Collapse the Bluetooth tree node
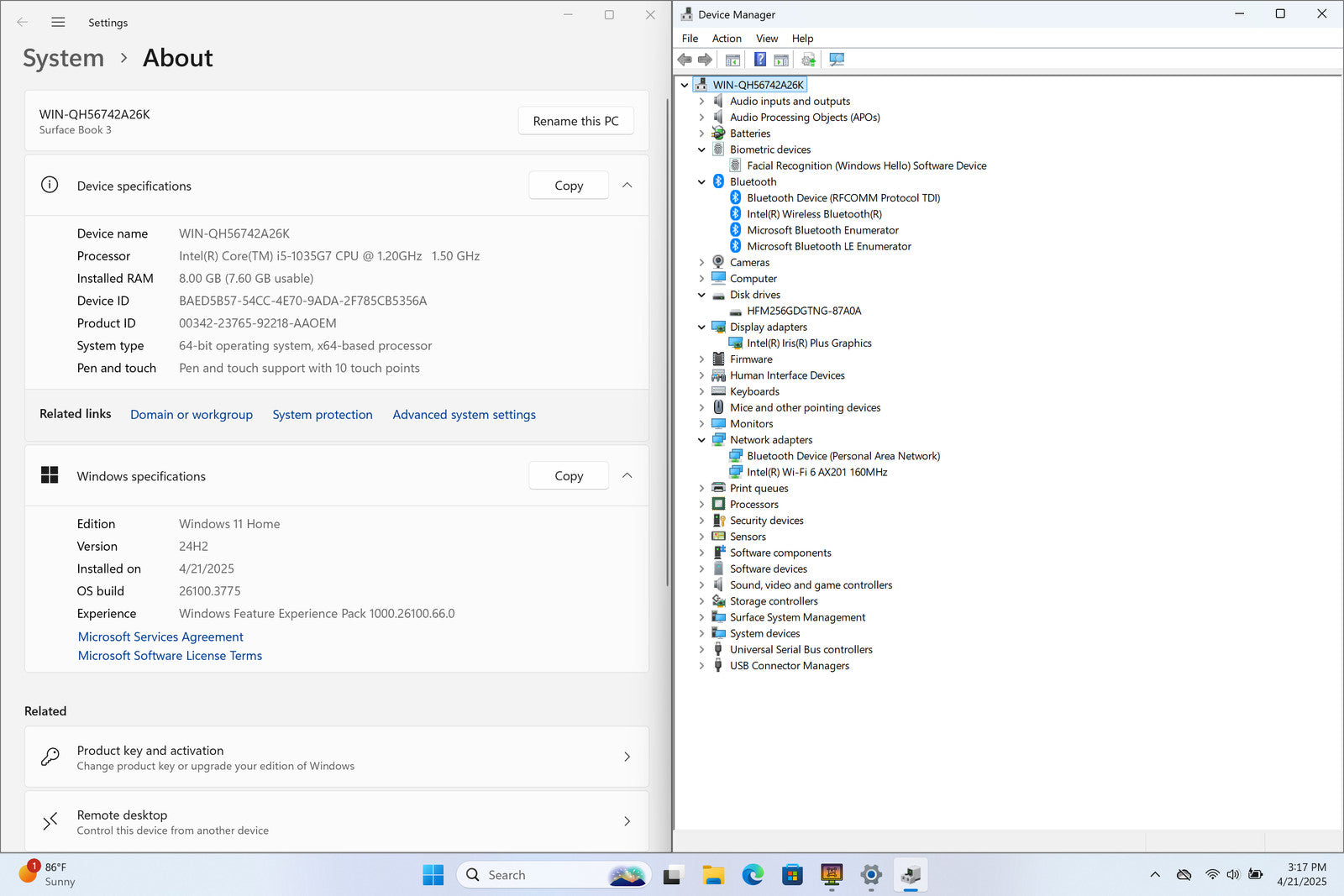The width and height of the screenshot is (1344, 896). (x=701, y=182)
